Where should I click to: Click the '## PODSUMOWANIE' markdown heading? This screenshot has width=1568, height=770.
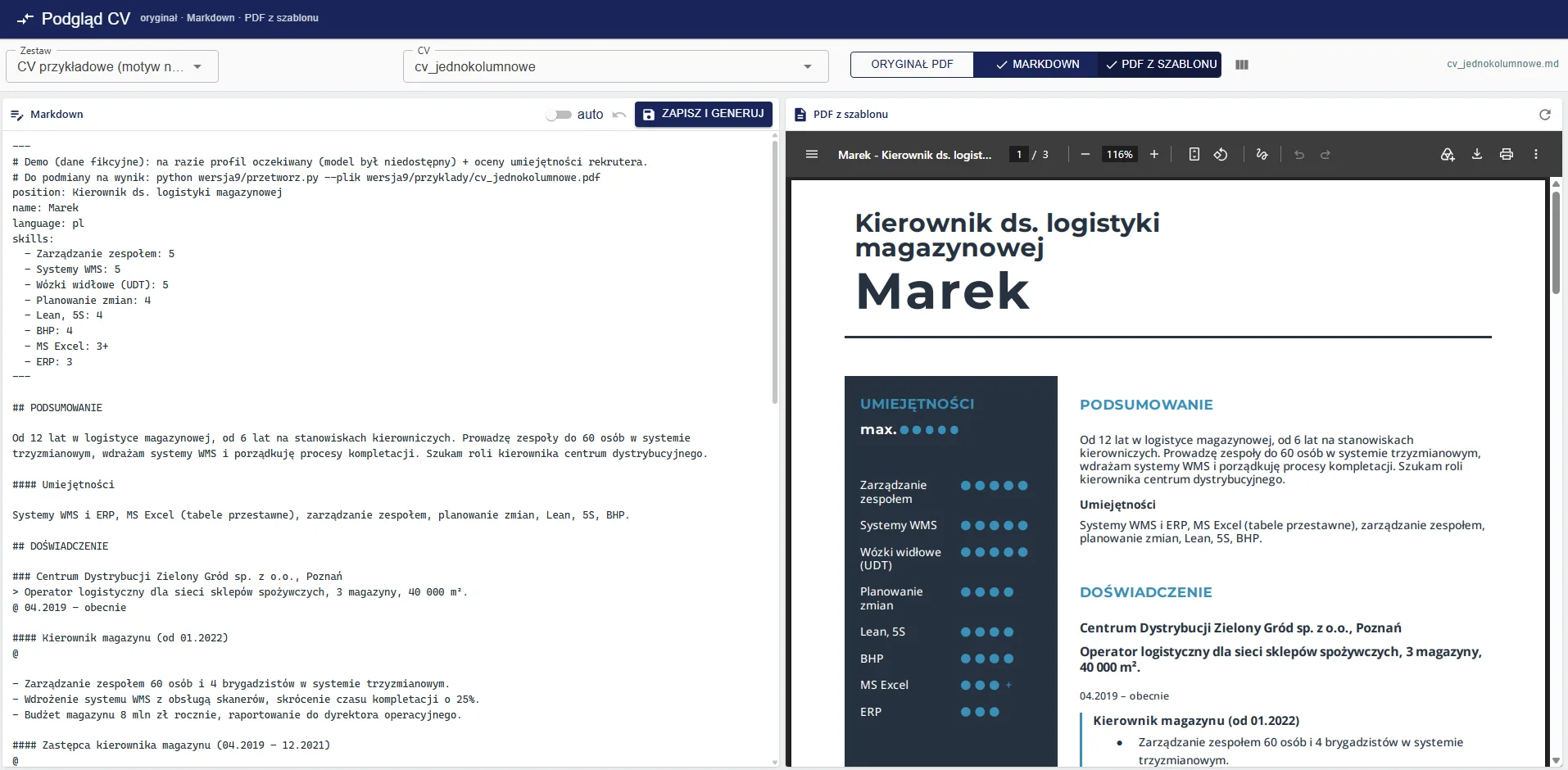57,408
